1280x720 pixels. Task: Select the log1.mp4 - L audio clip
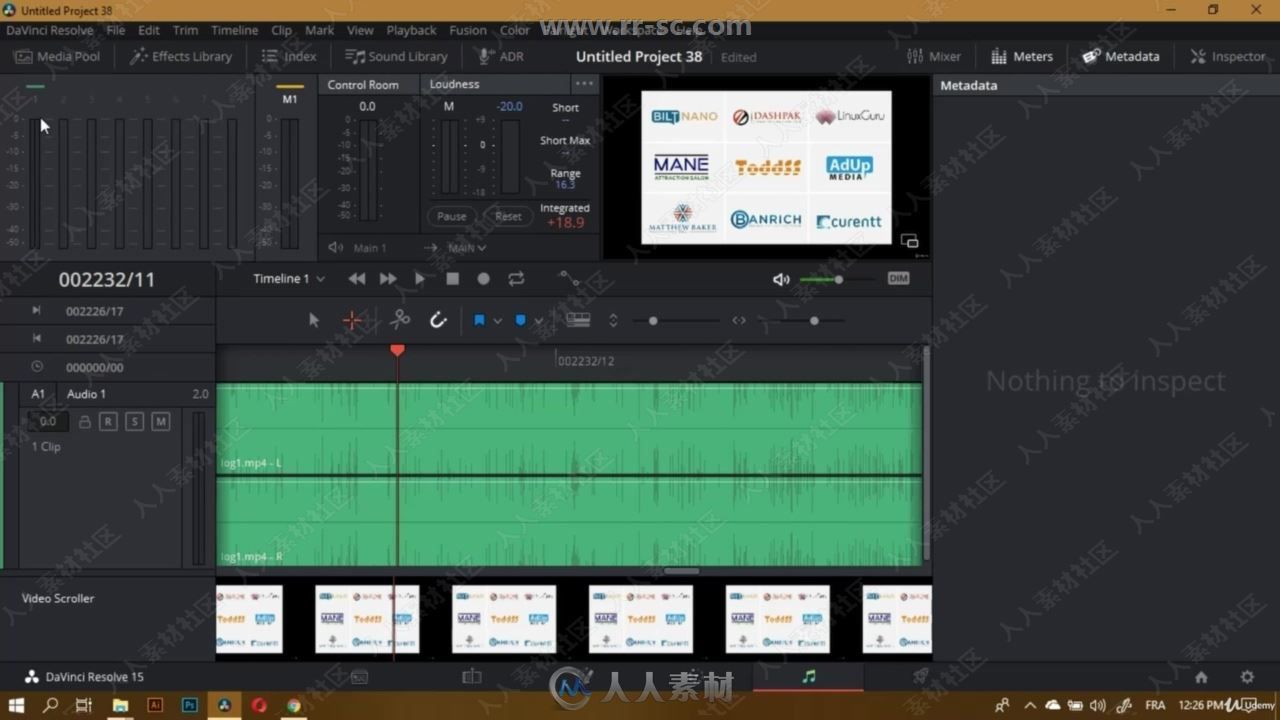(x=569, y=429)
